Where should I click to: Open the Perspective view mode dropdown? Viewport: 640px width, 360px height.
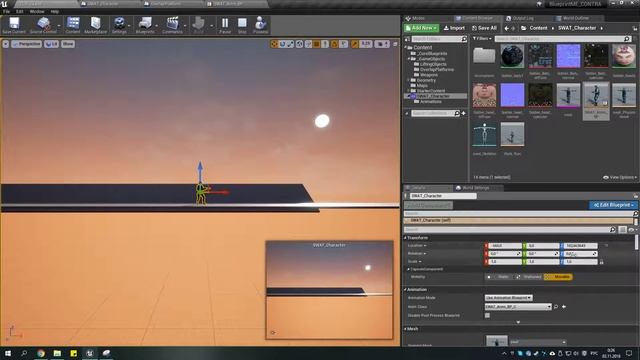coord(27,44)
